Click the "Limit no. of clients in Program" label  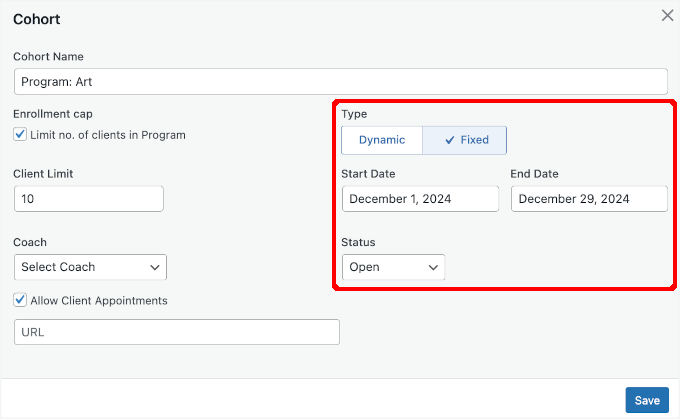point(108,135)
